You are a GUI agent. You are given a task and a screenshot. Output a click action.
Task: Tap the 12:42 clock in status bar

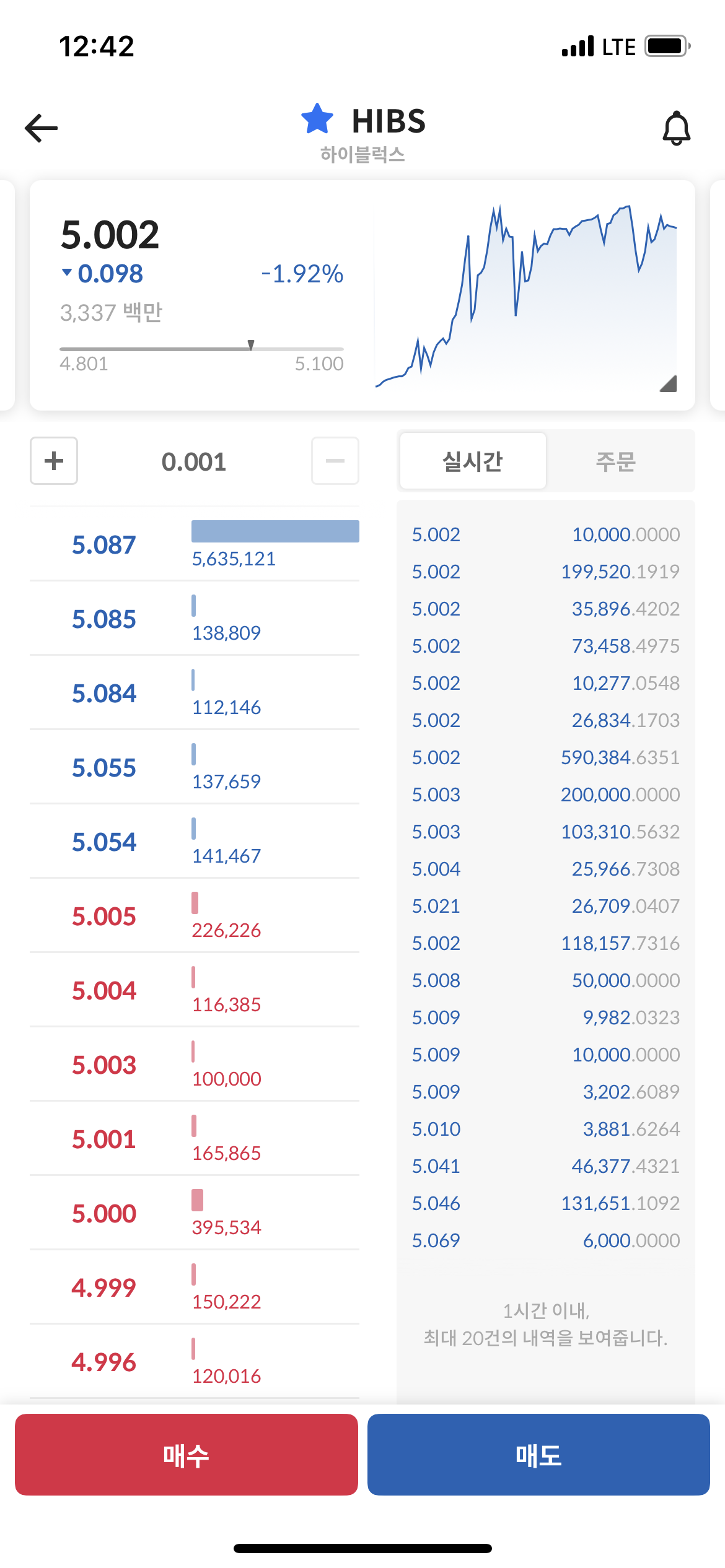(96, 46)
